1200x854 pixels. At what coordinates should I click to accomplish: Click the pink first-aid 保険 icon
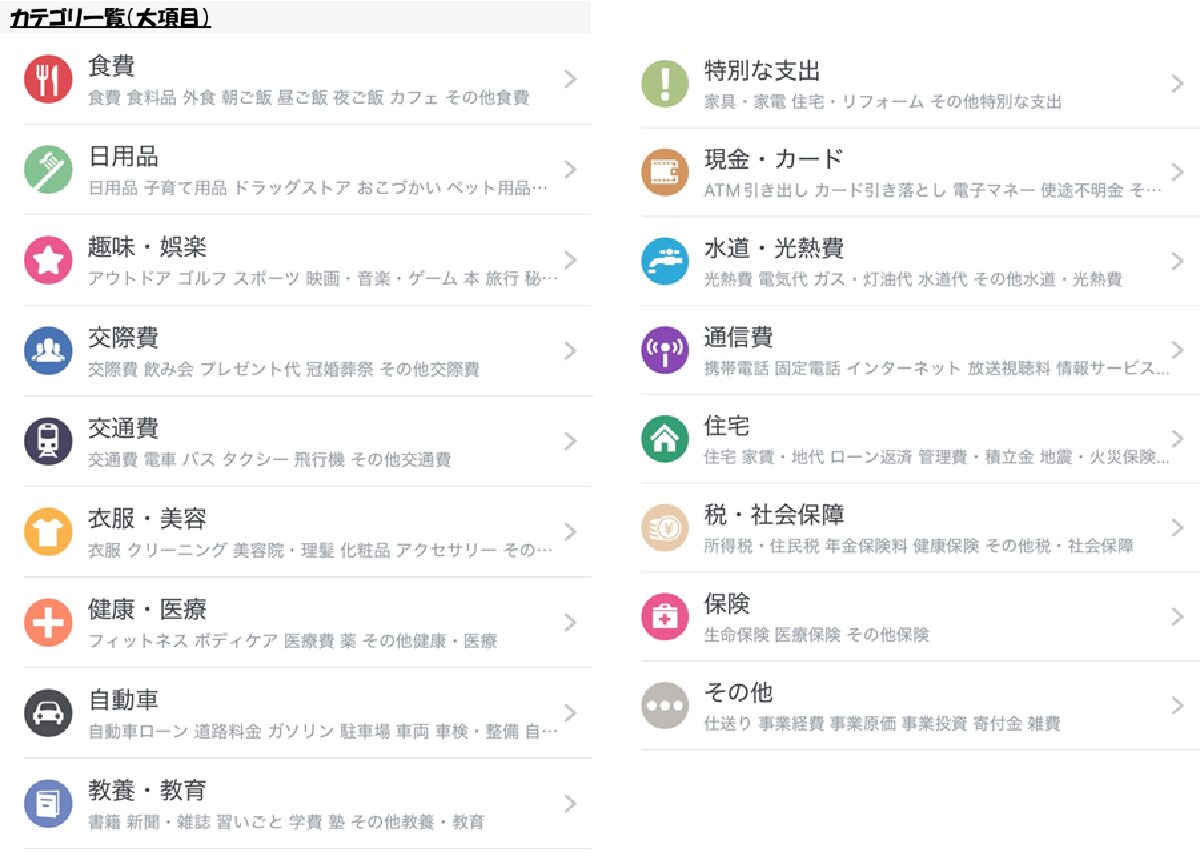pyautogui.click(x=665, y=617)
